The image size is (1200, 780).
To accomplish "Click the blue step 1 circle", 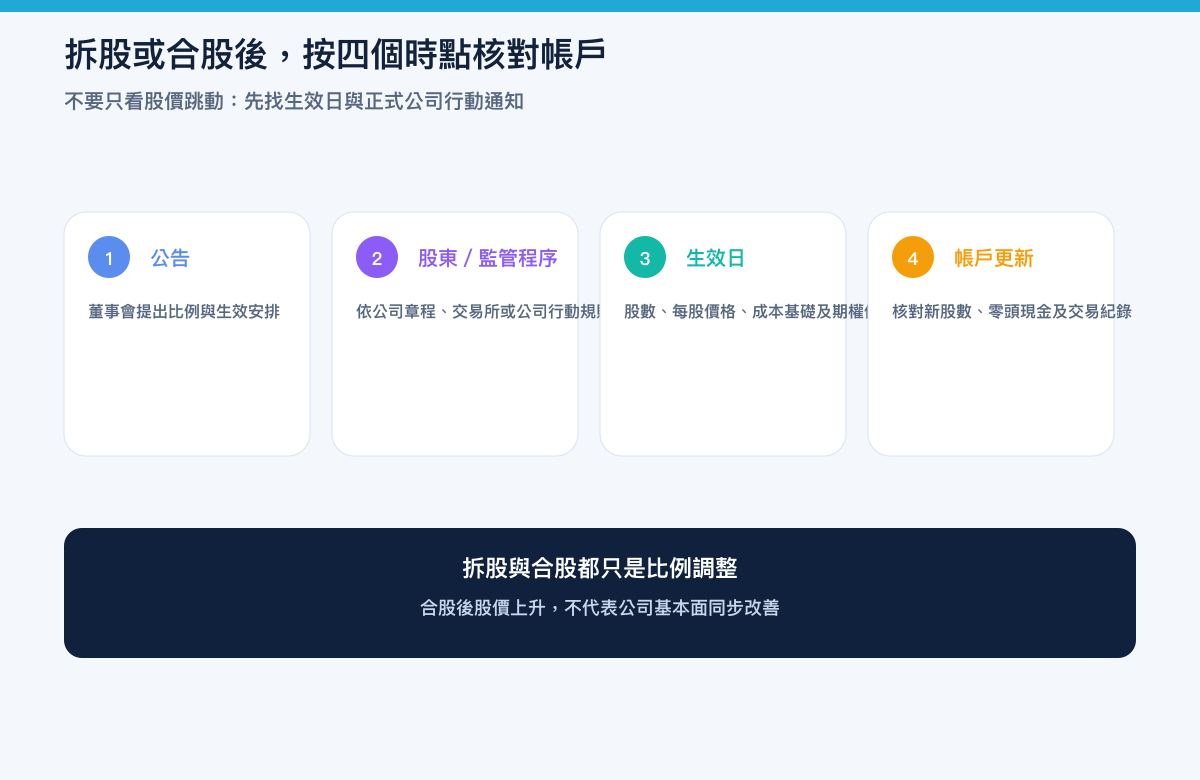I will [x=109, y=257].
